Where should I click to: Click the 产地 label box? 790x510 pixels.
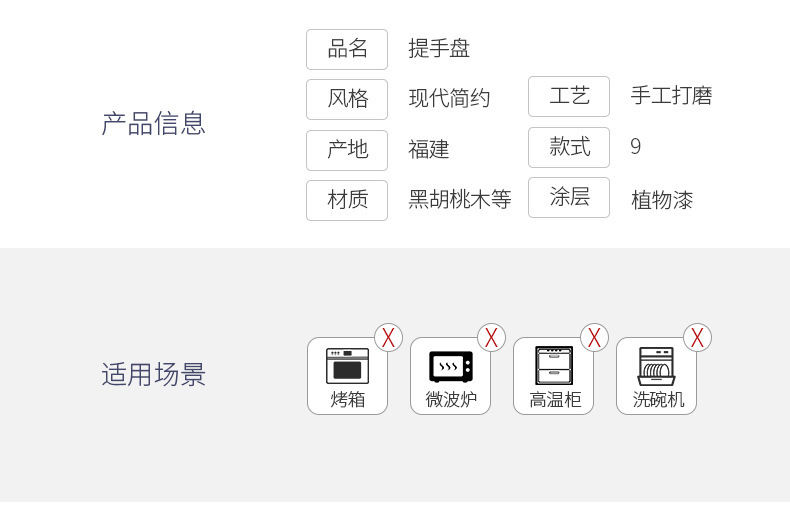coord(347,150)
